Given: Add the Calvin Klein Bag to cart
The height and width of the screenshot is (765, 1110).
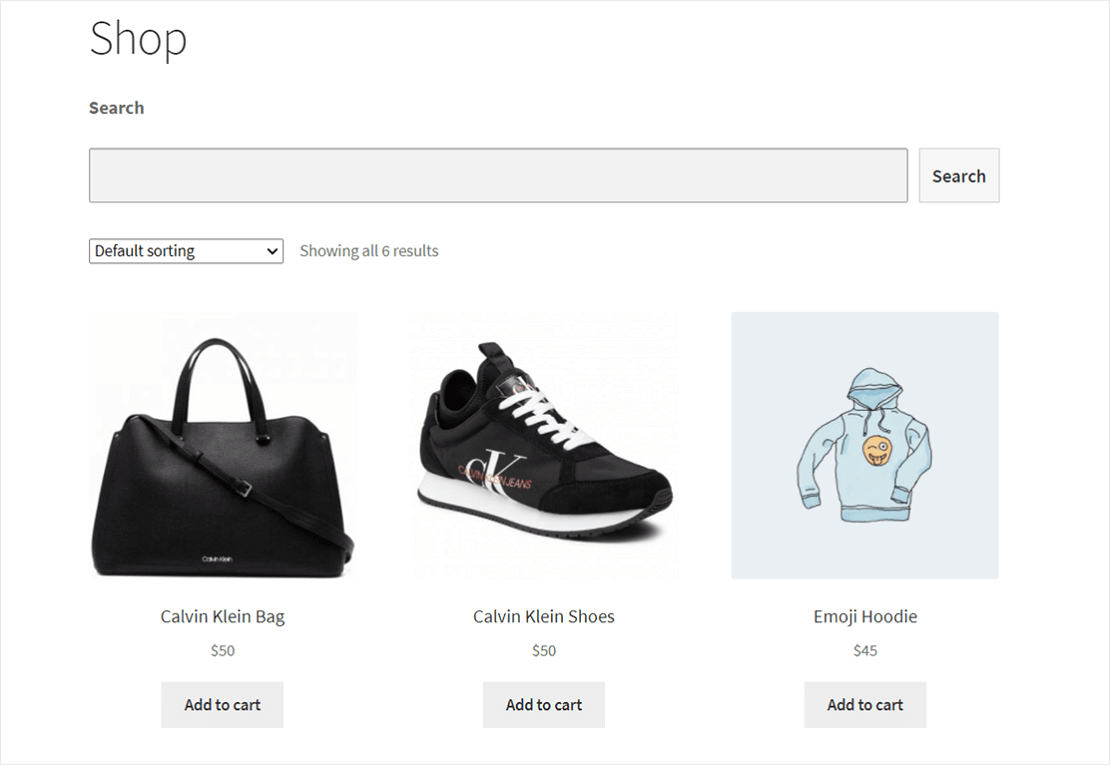Looking at the screenshot, I should click(x=222, y=705).
